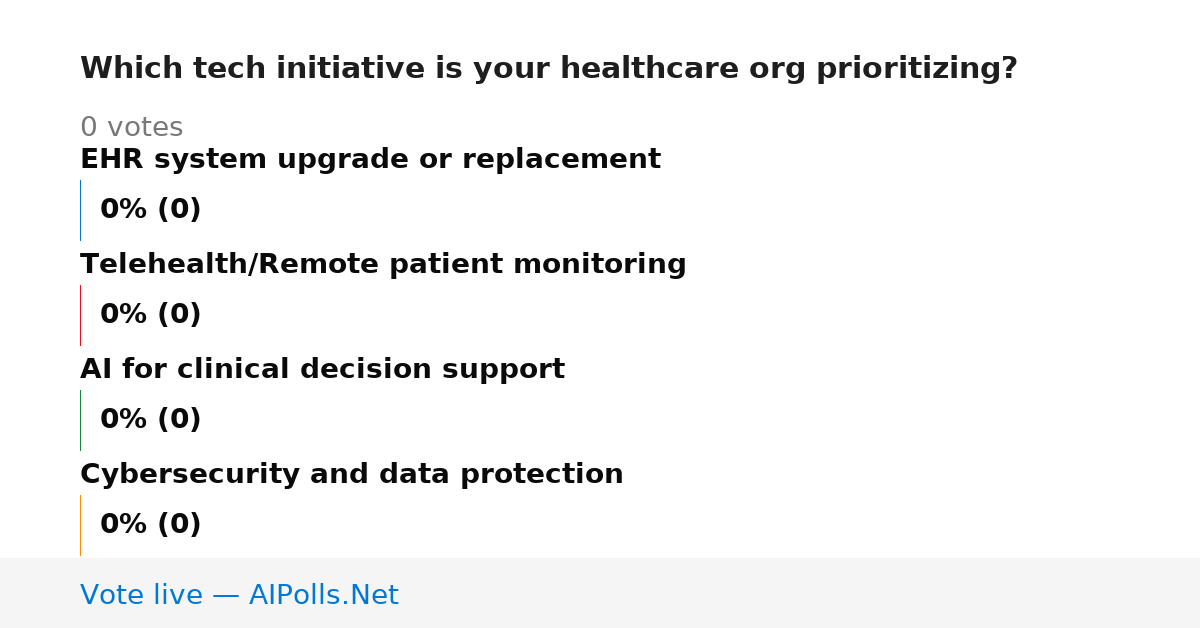Select Cybersecurity and data protection option
Screen dimensions: 1200x628
351,475
